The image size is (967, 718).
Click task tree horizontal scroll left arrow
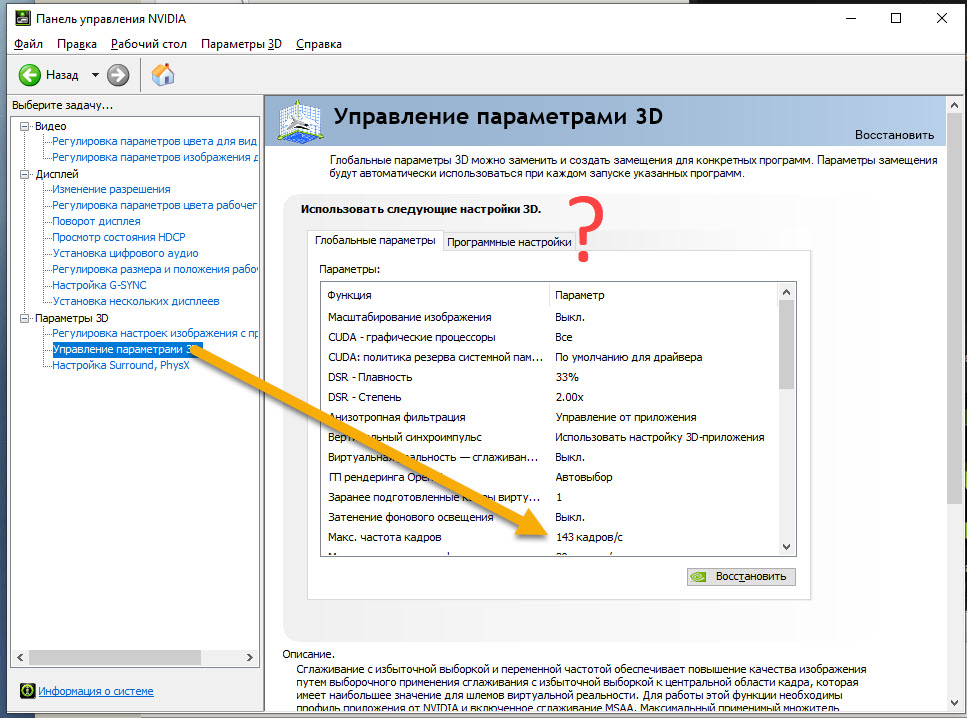[x=20, y=658]
